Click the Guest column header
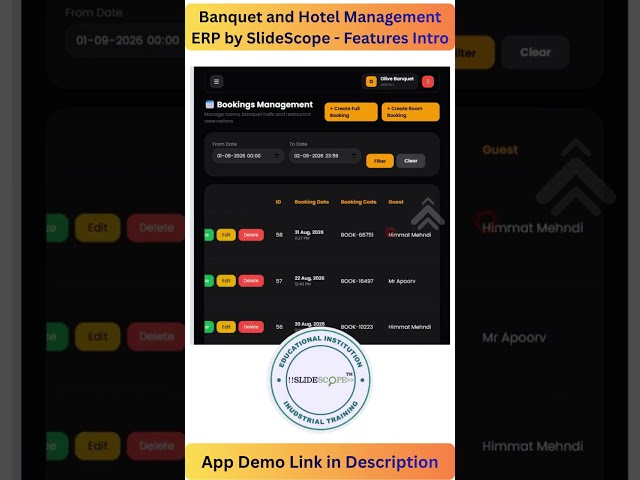The height and width of the screenshot is (480, 640). [396, 202]
